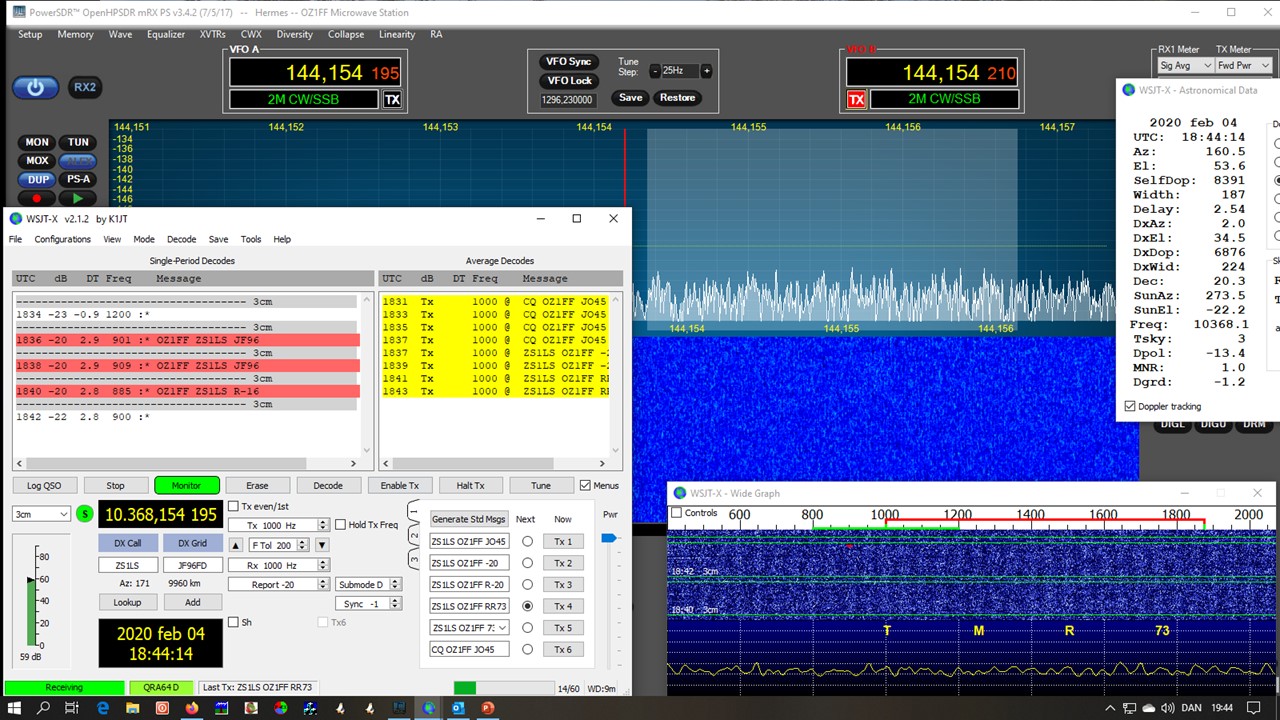Click the F Tol down-triangle button
This screenshot has width=1280, height=720.
pos(322,545)
